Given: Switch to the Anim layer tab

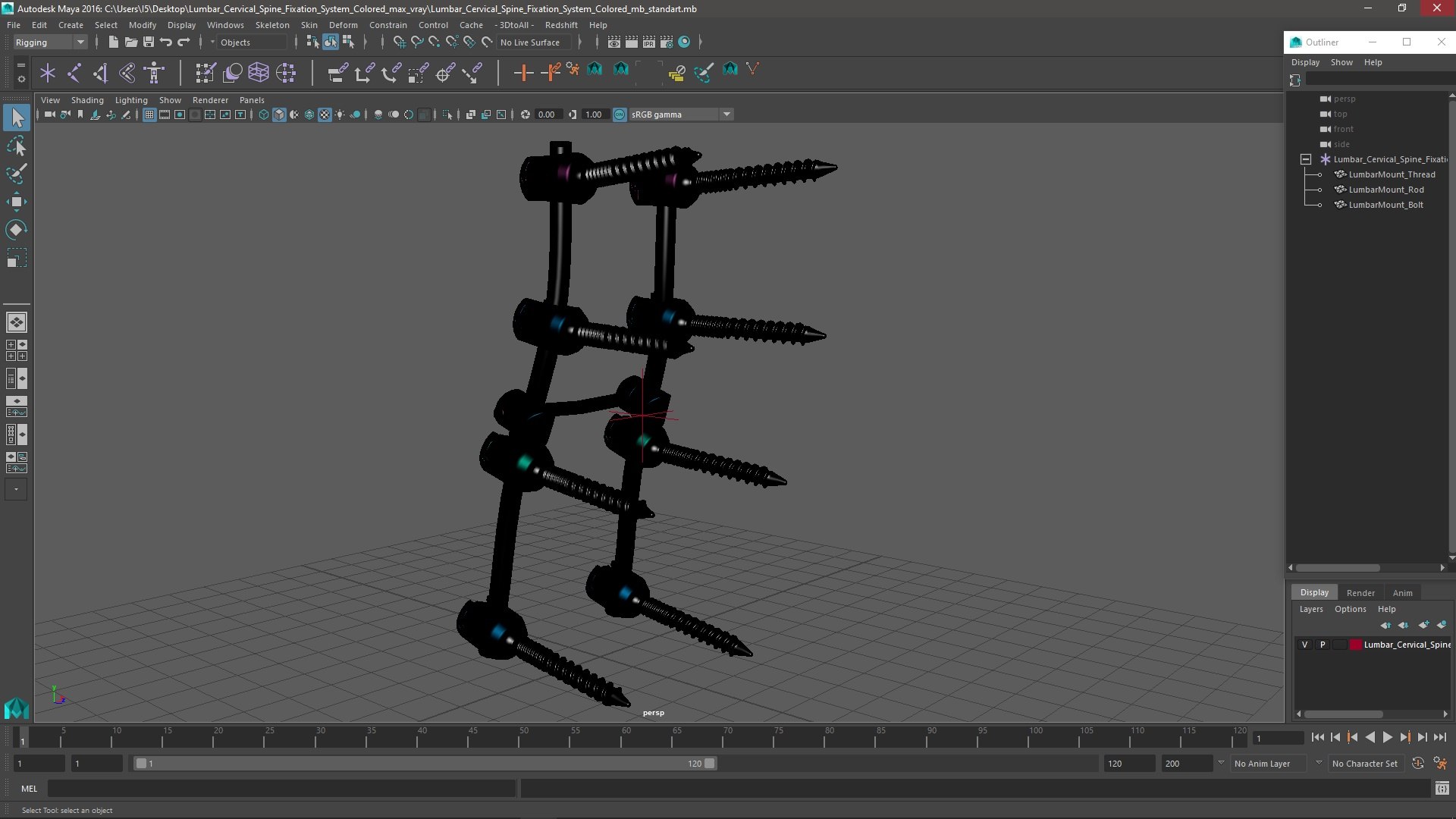Looking at the screenshot, I should point(1402,592).
